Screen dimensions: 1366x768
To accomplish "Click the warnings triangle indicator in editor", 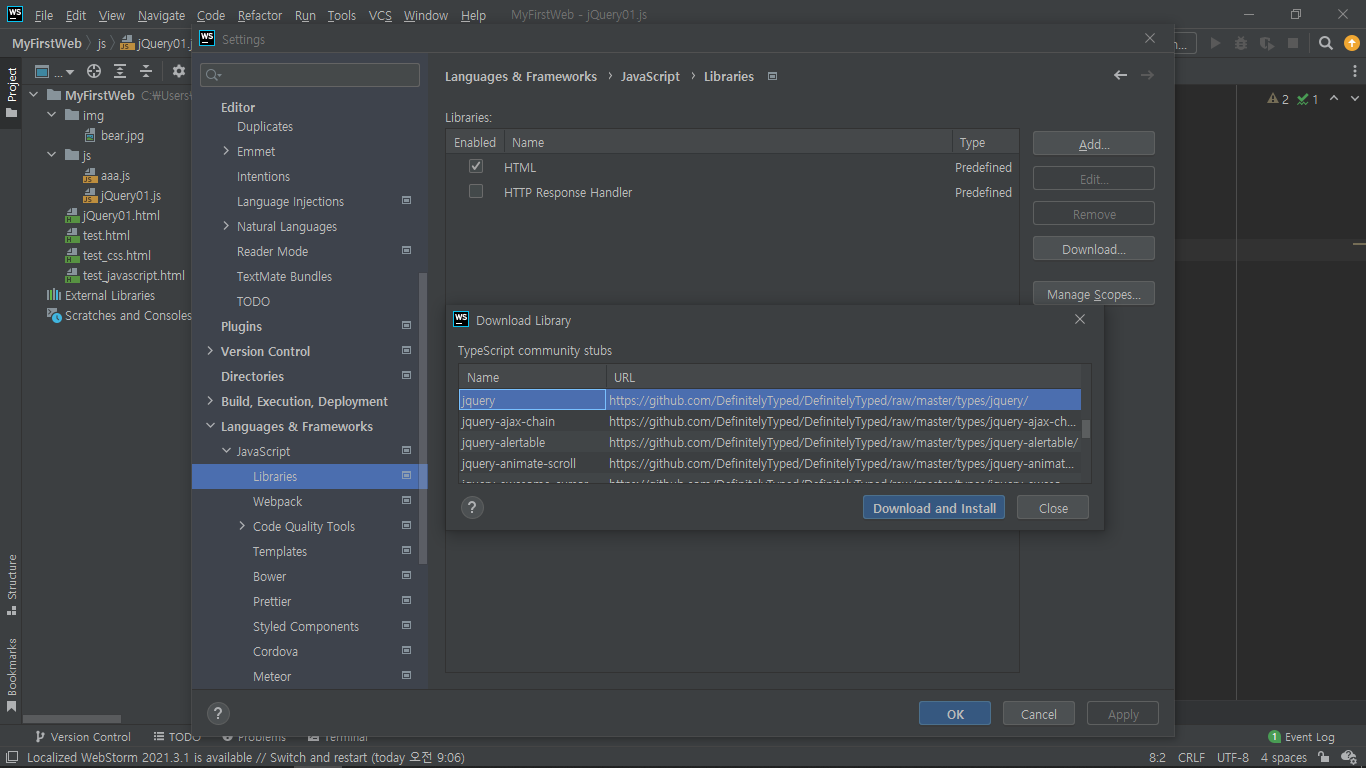I will point(1278,99).
